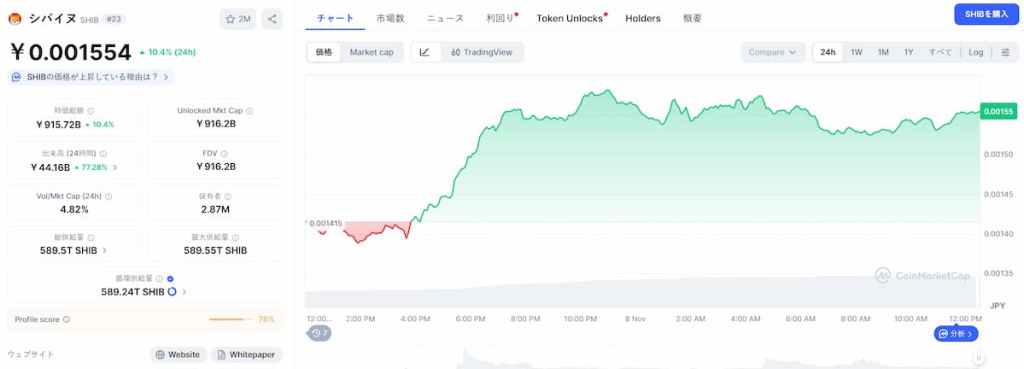Open info icon beside 保有者 label
The width and height of the screenshot is (1024, 369).
(x=228, y=196)
